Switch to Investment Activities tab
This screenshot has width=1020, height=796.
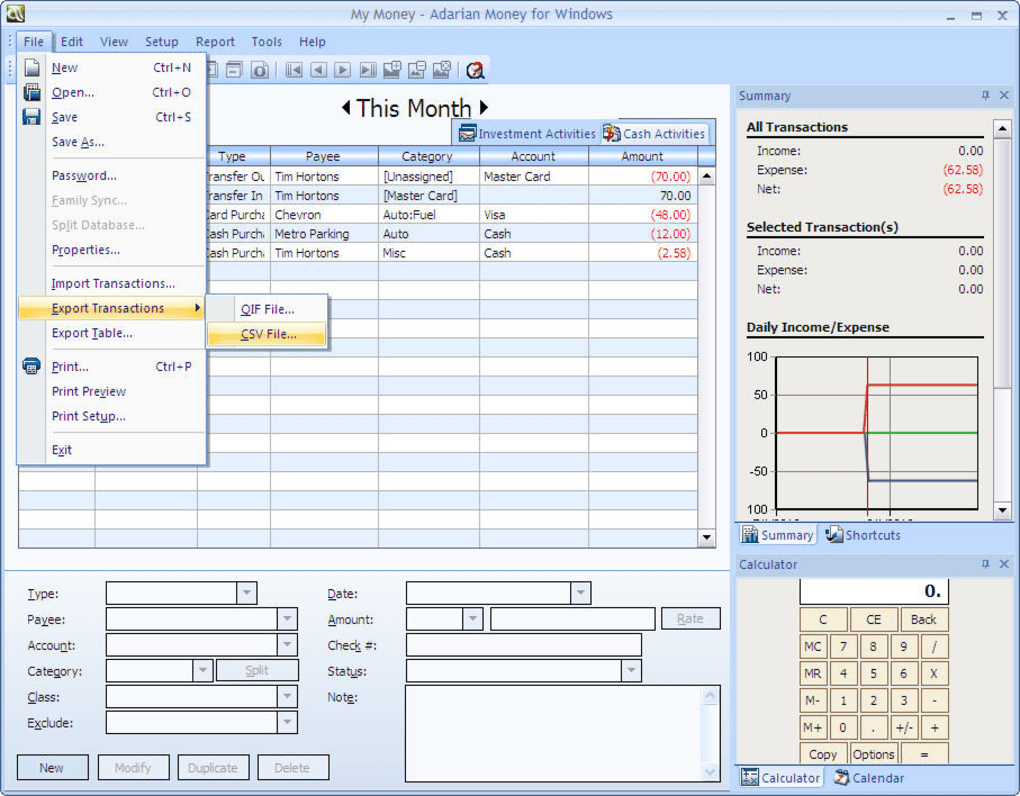(x=527, y=133)
